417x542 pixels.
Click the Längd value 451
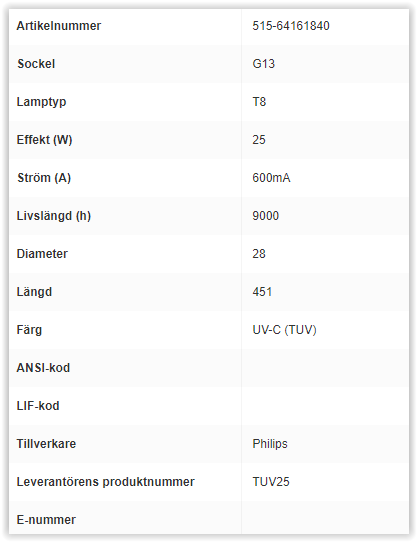click(x=262, y=292)
